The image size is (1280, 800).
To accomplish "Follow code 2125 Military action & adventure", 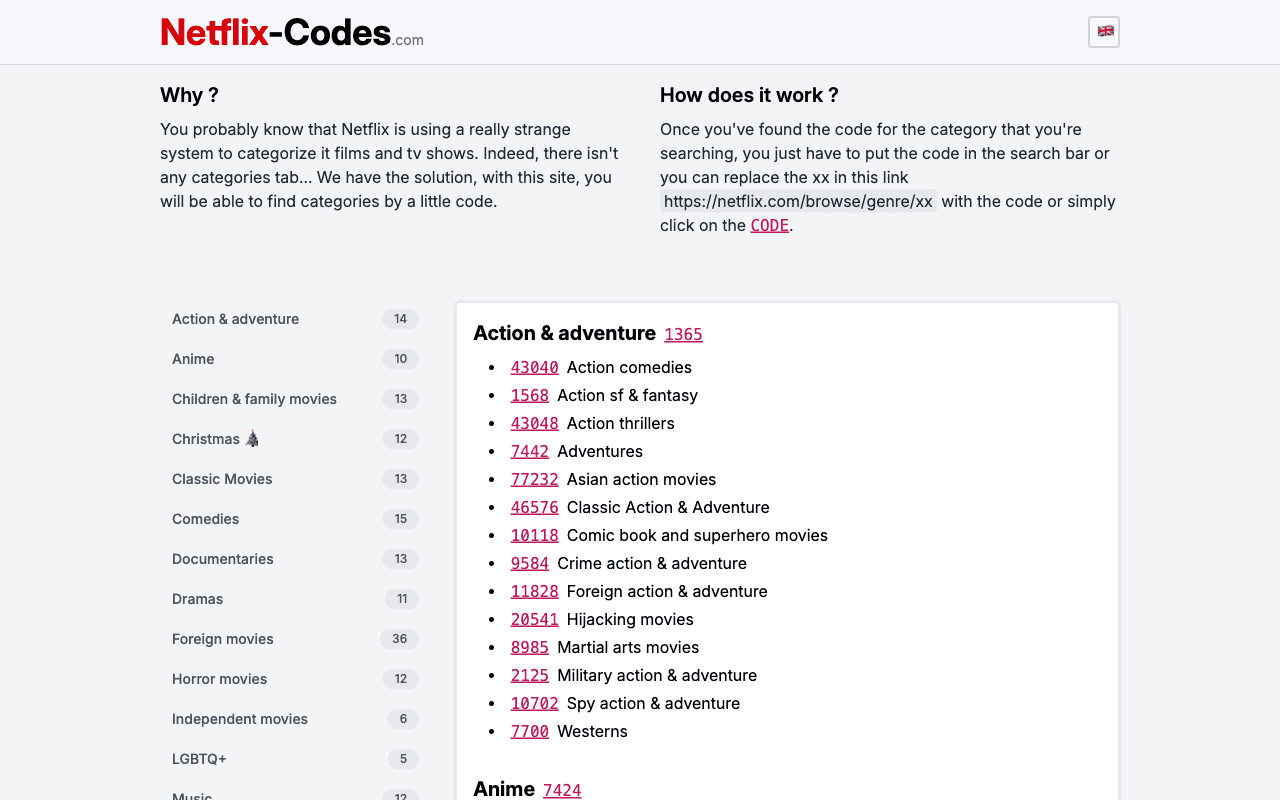I will pos(530,676).
